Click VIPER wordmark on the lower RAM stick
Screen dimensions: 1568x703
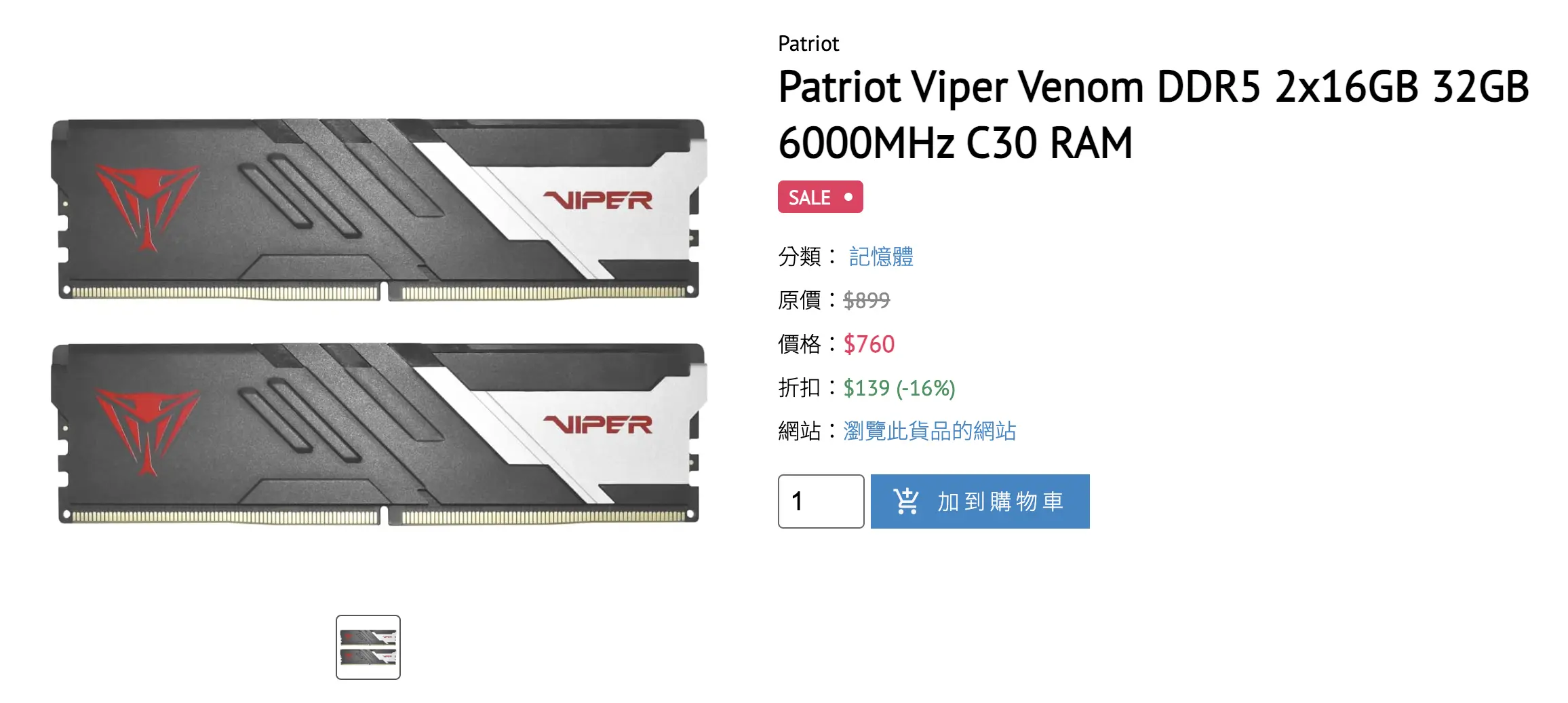coord(598,425)
